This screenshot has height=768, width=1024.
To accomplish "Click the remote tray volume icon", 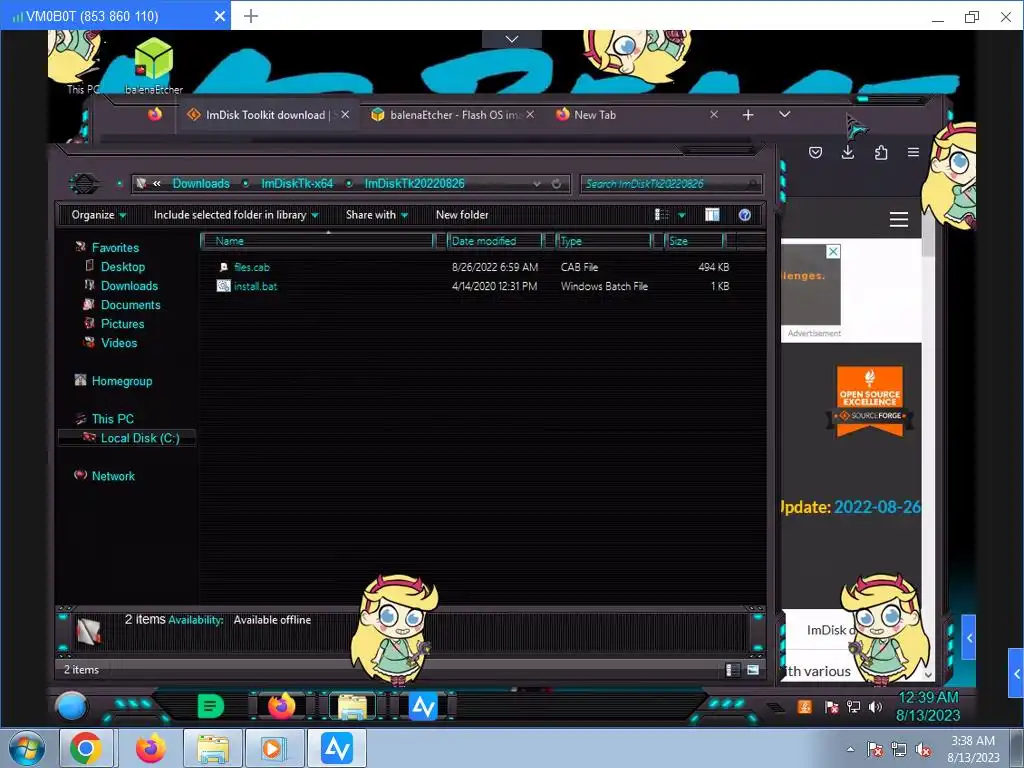I will click(875, 707).
